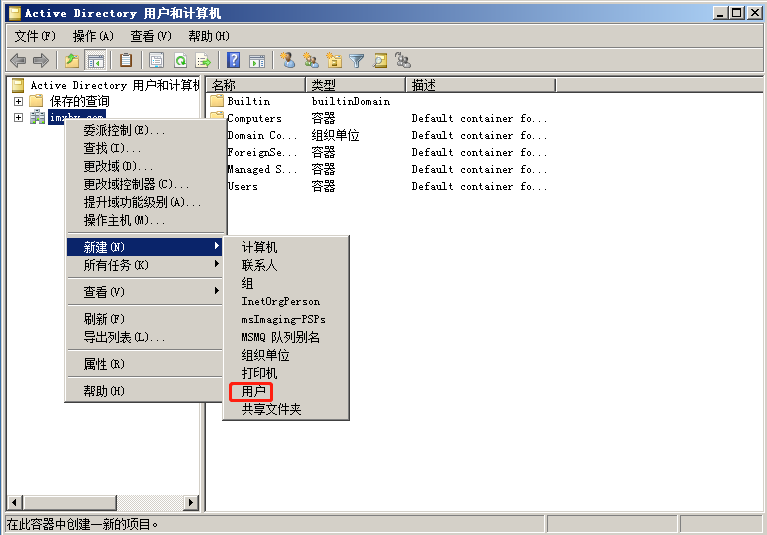Click the domain icon in the console tree
The width and height of the screenshot is (767, 535).
pos(37,117)
